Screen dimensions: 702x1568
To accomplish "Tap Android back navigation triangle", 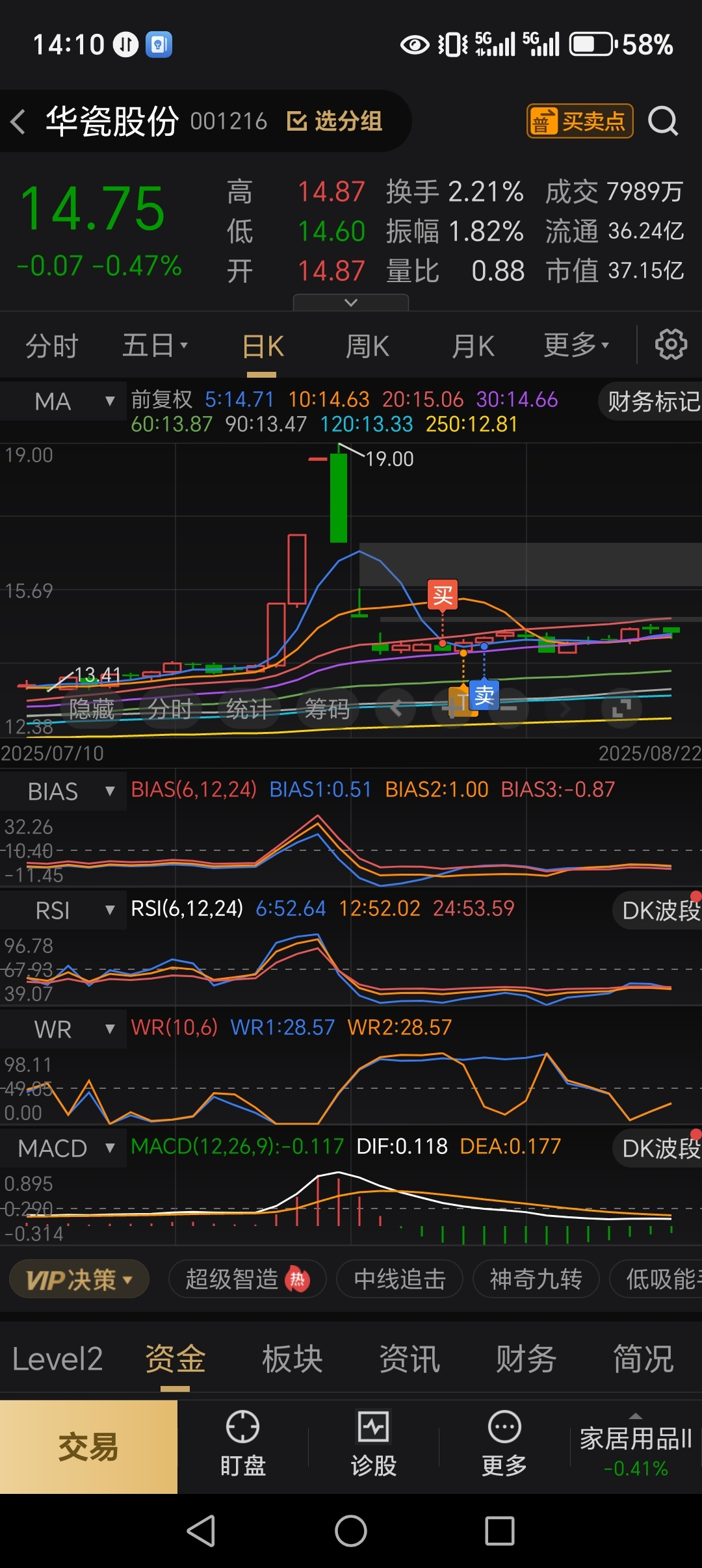I will (201, 1531).
